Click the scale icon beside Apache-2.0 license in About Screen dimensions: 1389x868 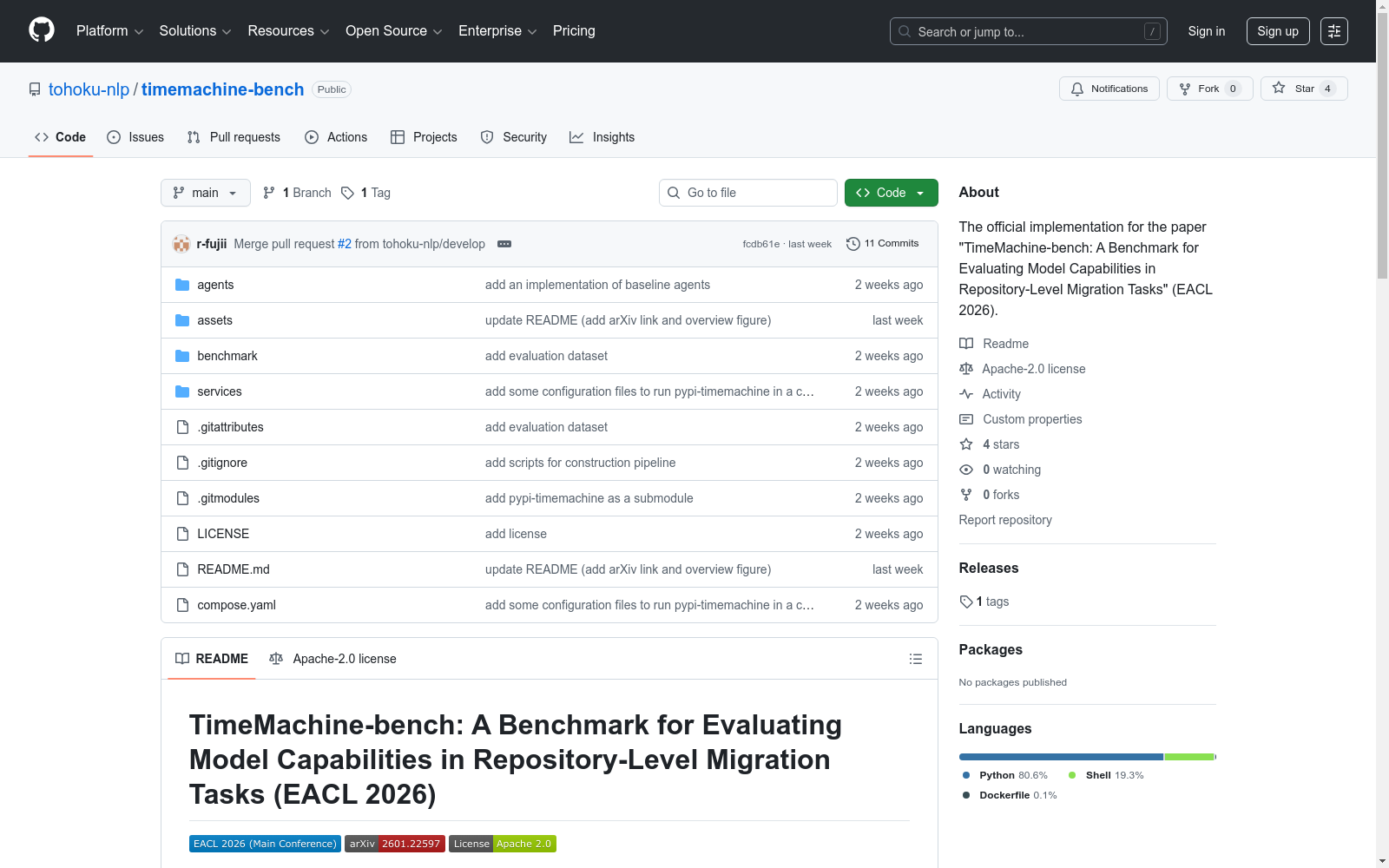(966, 369)
